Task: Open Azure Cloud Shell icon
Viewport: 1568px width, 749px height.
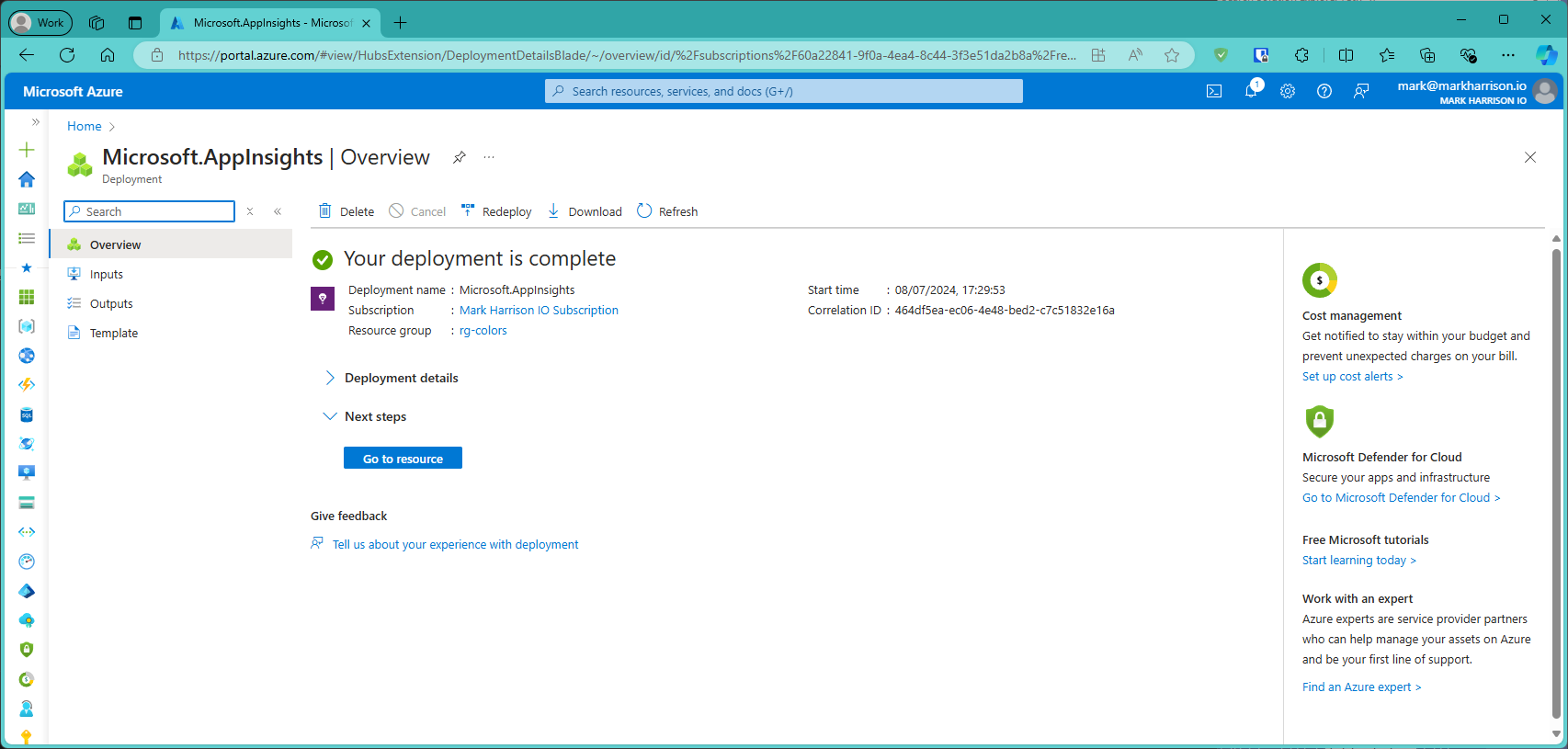Action: point(1214,91)
